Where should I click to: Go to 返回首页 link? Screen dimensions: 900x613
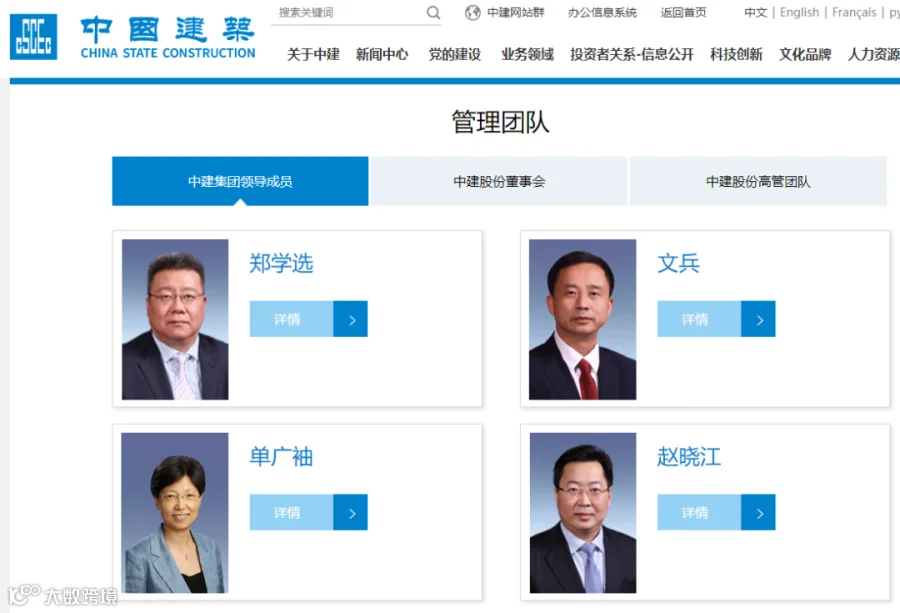click(x=683, y=12)
